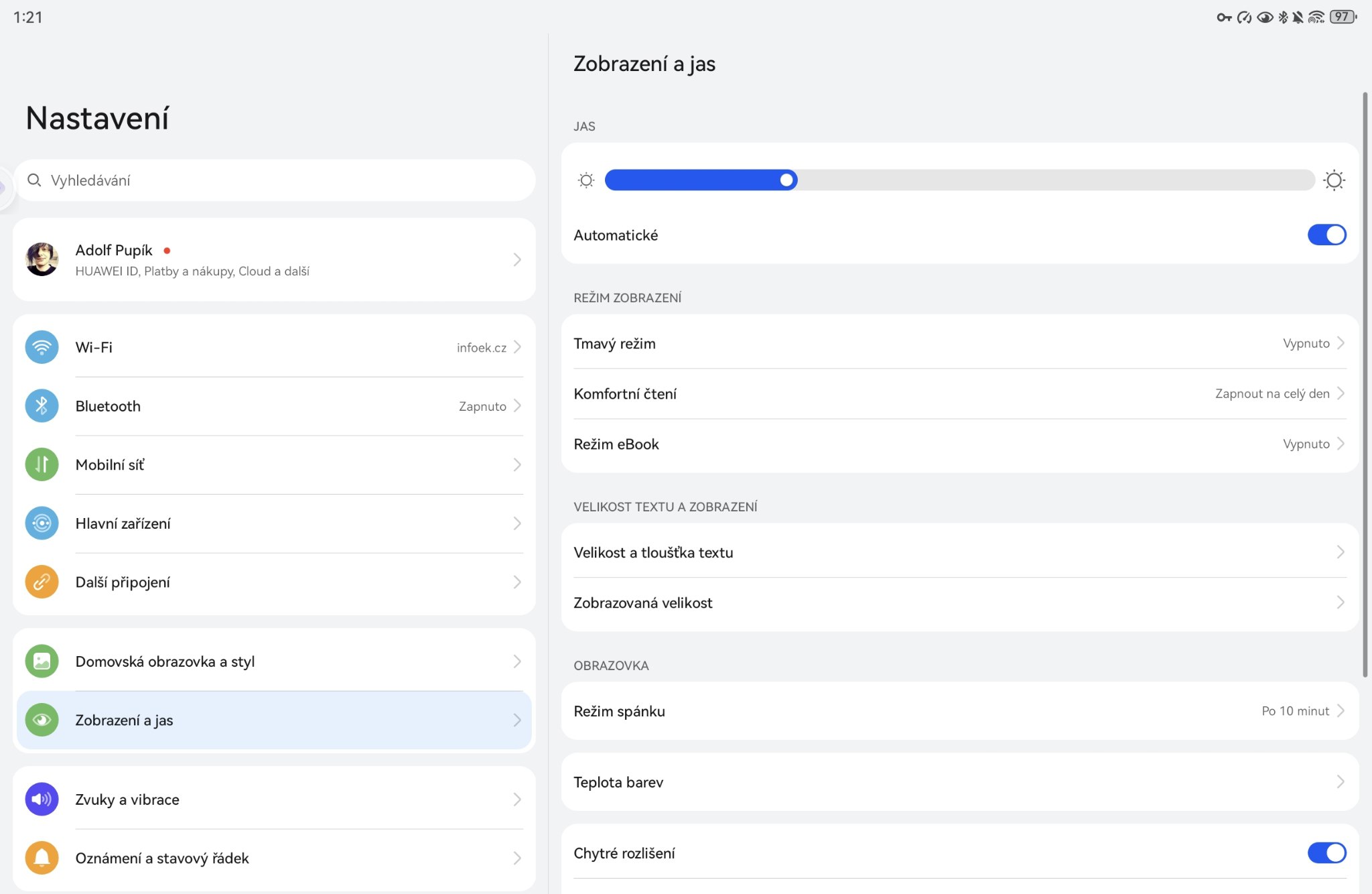Viewport: 1372px width, 894px height.
Task: Click the blue Bluetooth icon
Action: point(42,406)
